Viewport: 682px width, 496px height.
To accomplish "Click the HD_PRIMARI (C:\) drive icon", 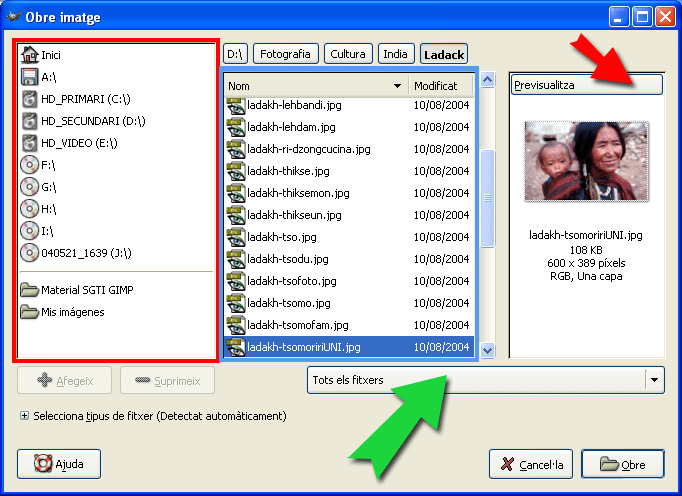I will point(30,99).
